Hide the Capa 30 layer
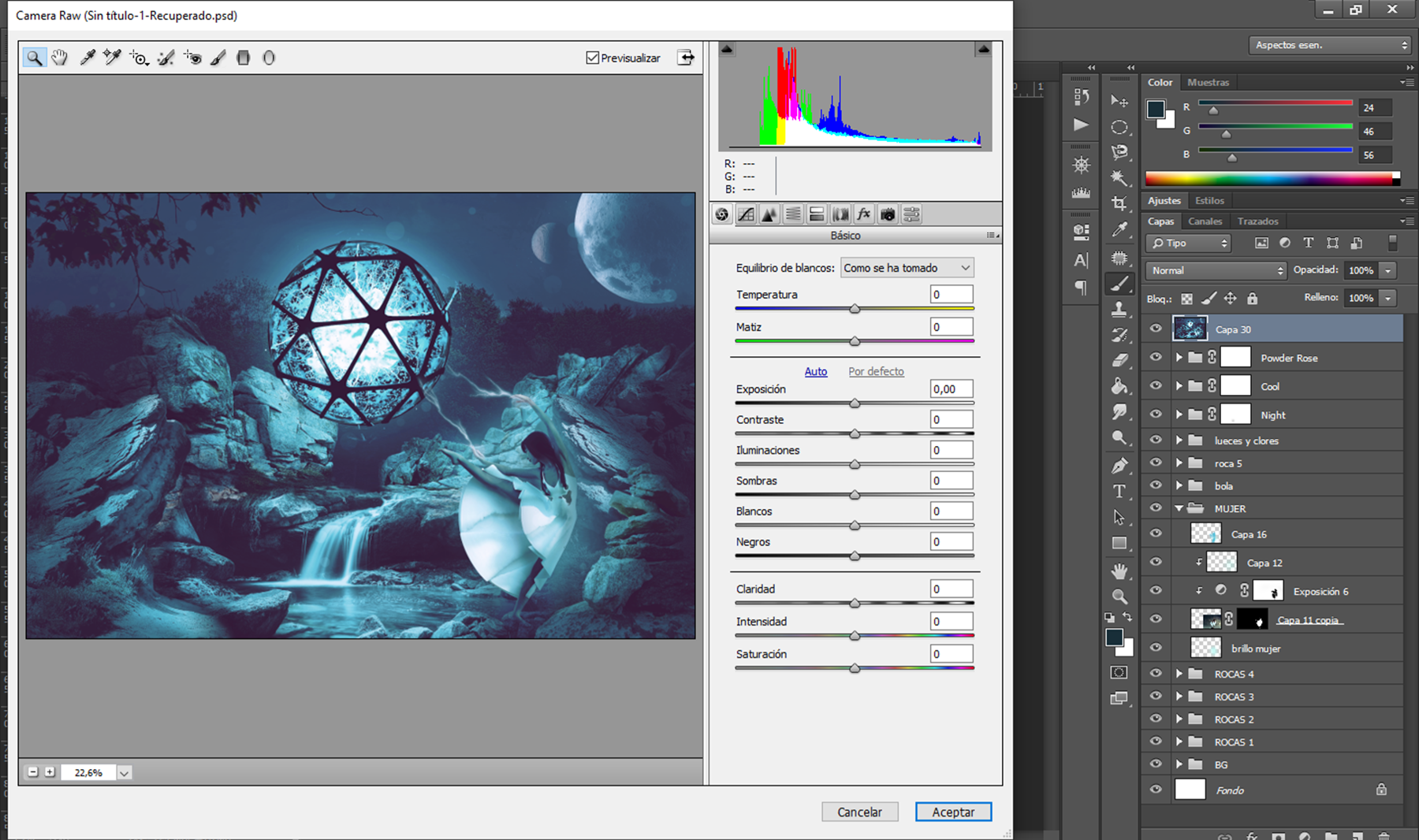Screen dimensions: 1419x840 pyautogui.click(x=1156, y=329)
